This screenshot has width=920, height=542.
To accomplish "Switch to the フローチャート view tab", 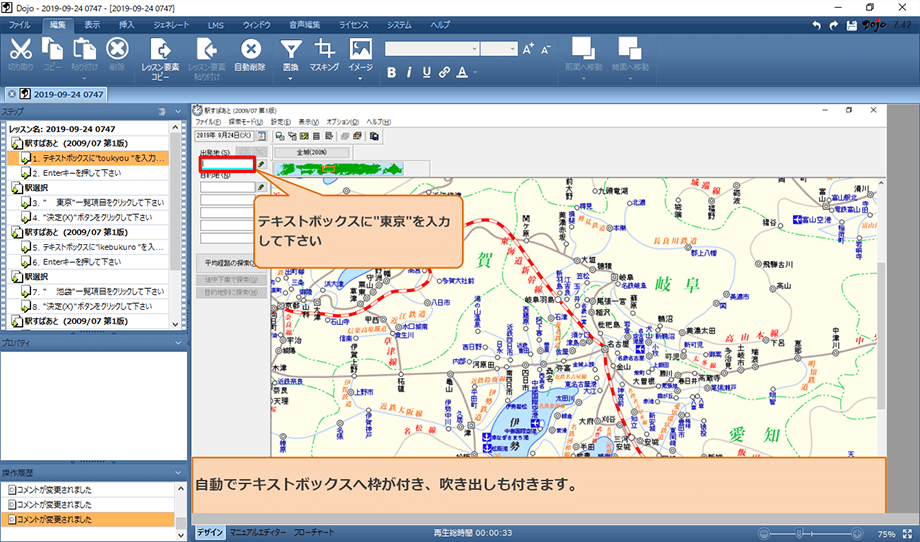I will click(314, 533).
